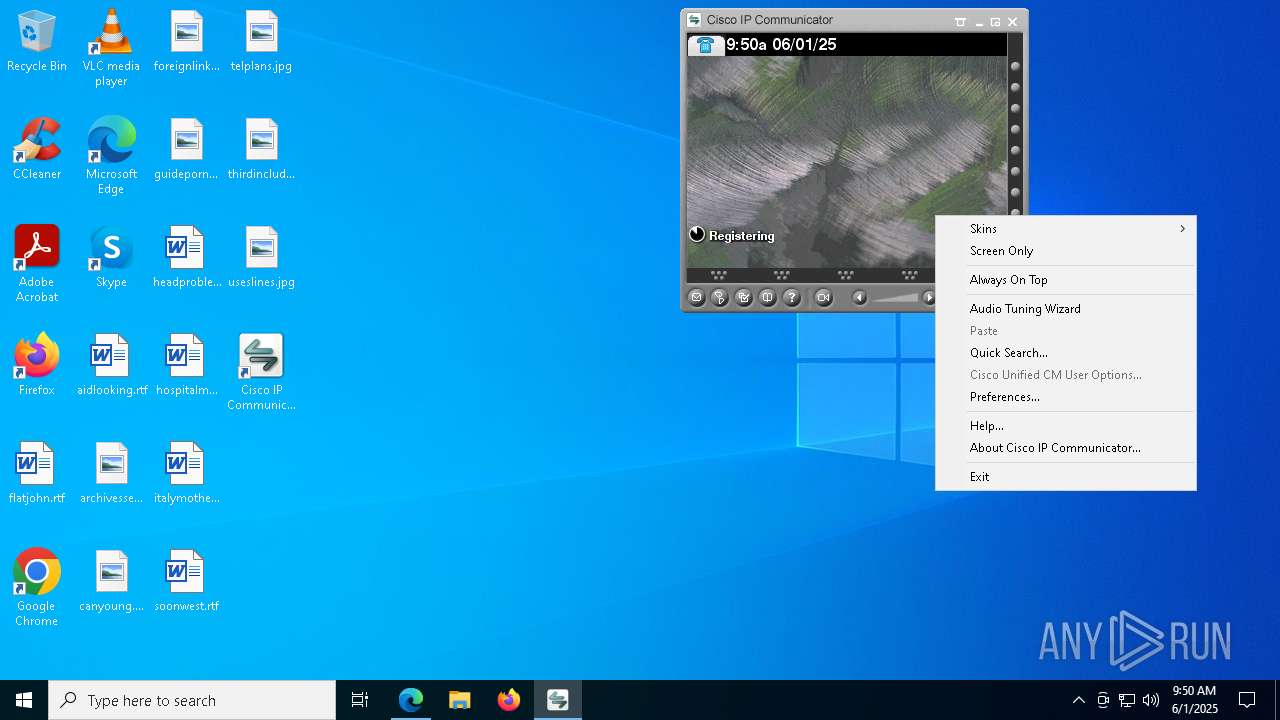Select the canyoung image file on the desktop
The image size is (1280, 720).
(x=111, y=582)
